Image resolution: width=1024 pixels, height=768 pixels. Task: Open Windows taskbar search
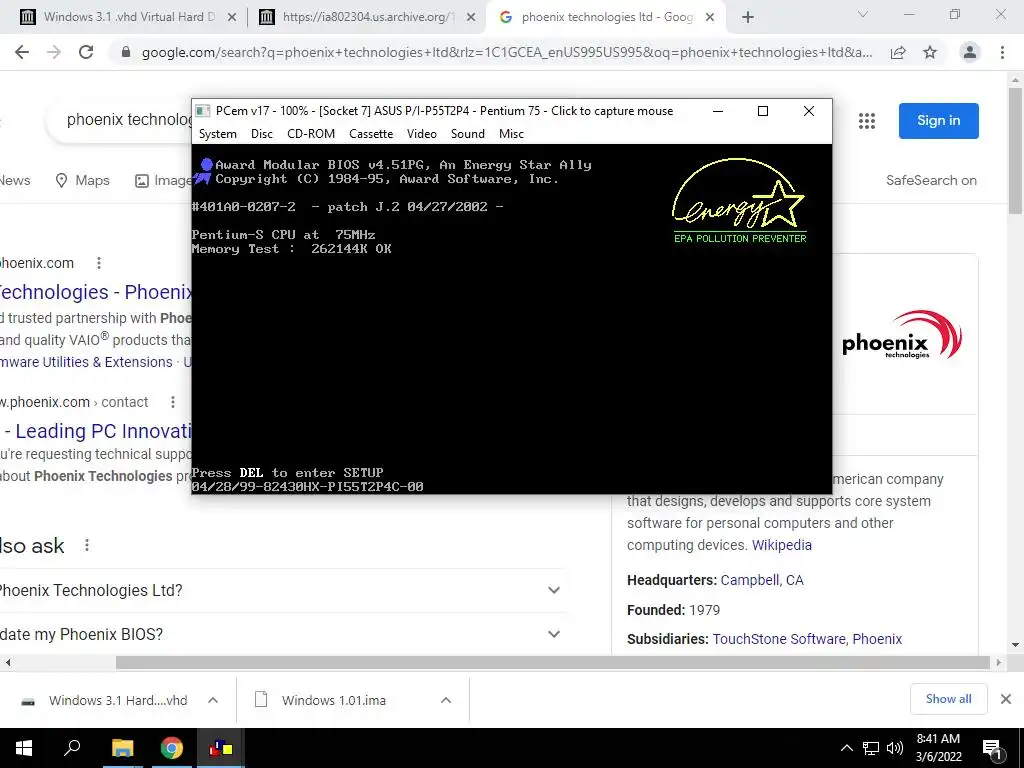pyautogui.click(x=72, y=748)
